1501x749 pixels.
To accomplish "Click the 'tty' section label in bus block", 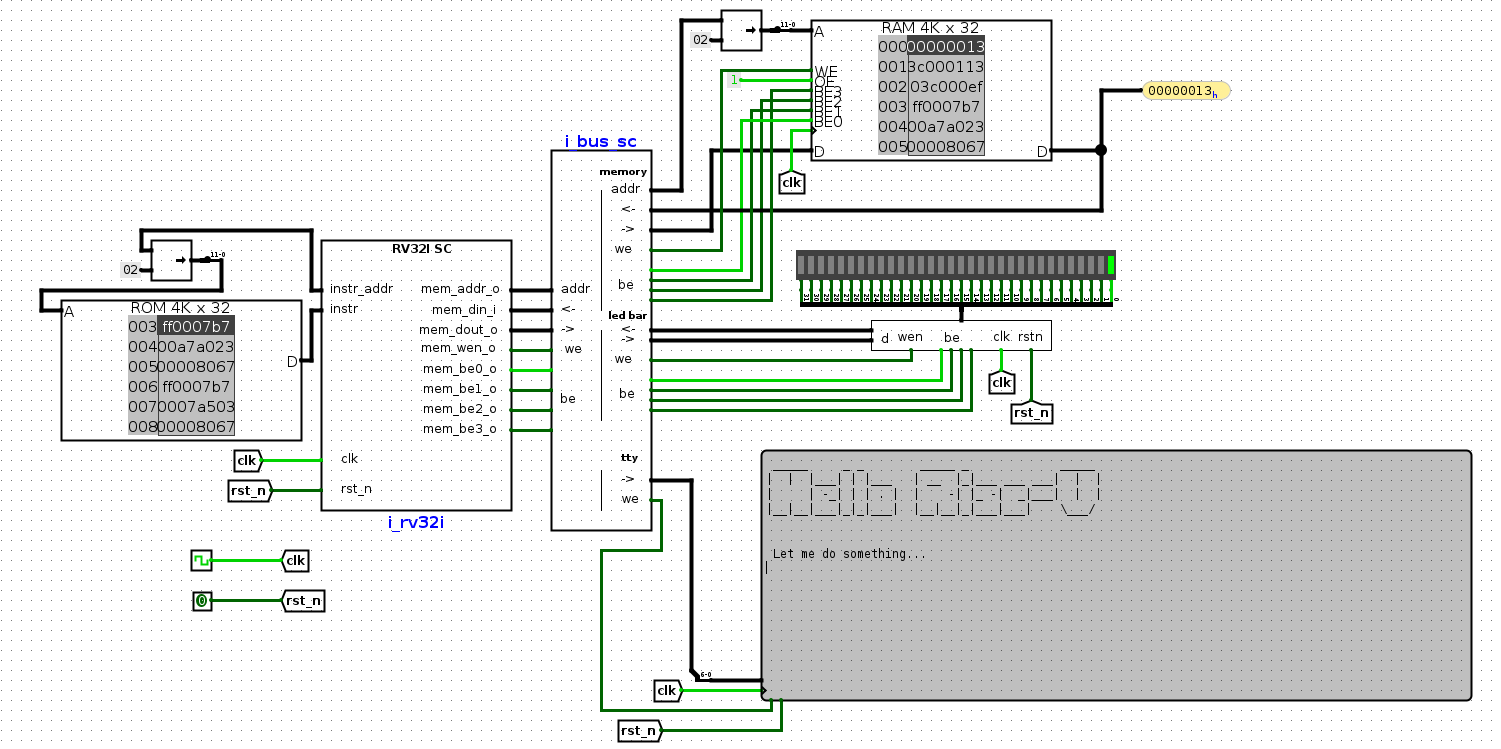I will click(x=629, y=457).
